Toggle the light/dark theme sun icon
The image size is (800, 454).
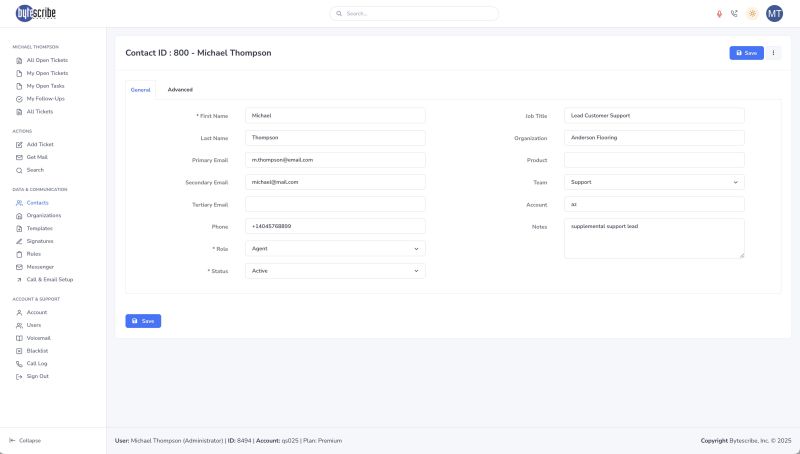[x=752, y=13]
